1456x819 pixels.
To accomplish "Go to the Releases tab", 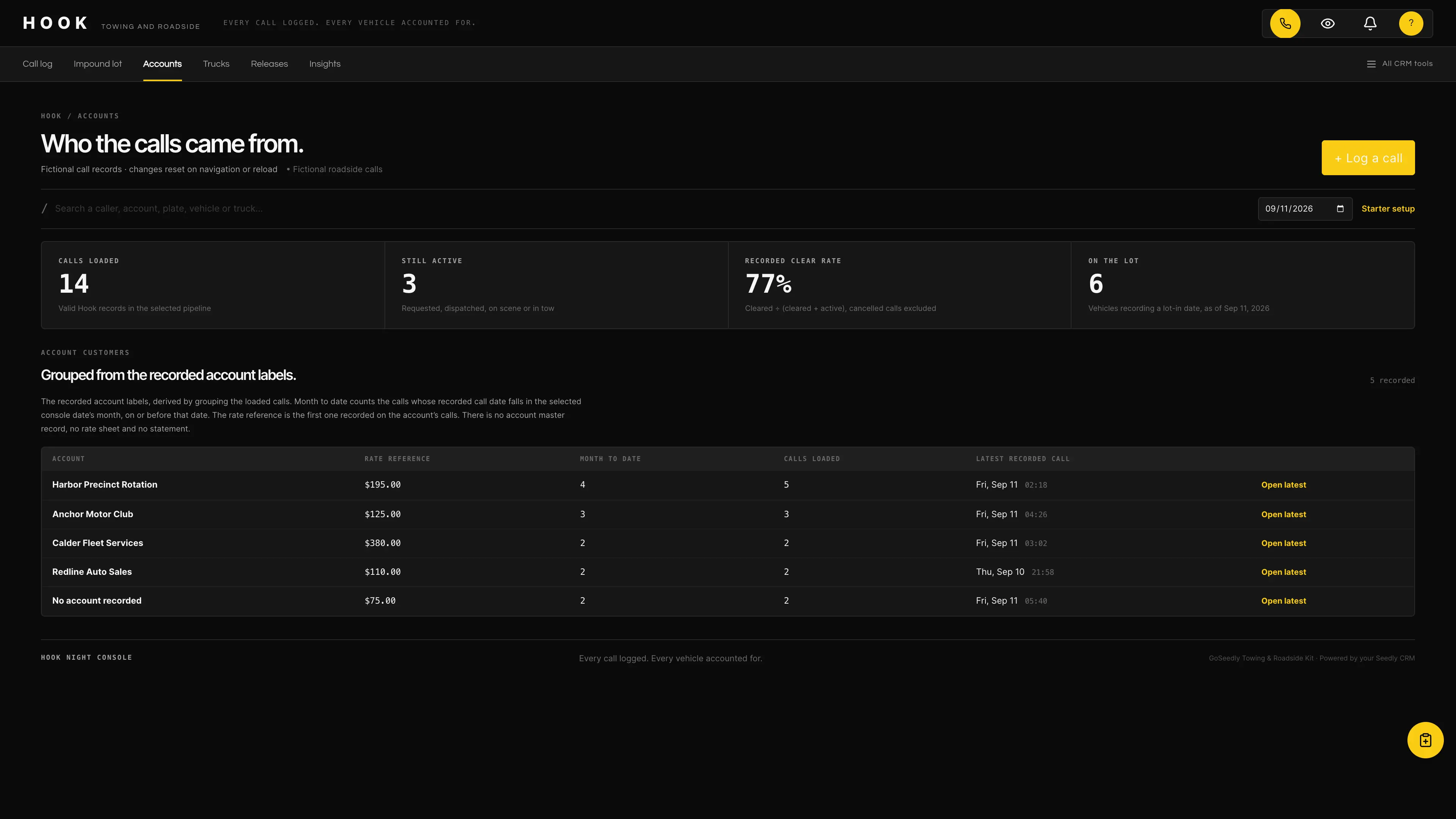I will [x=269, y=64].
